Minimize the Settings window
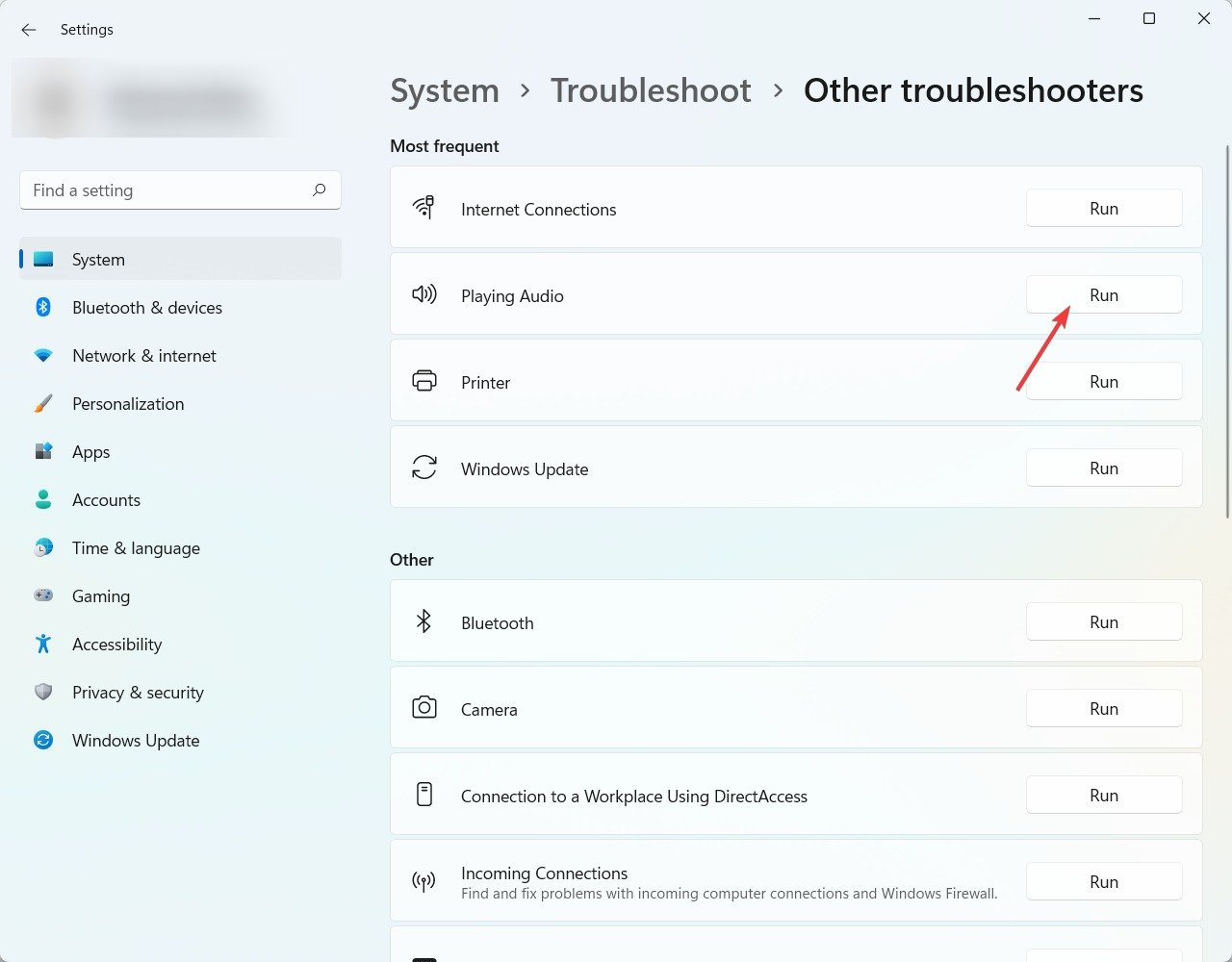 click(1094, 18)
